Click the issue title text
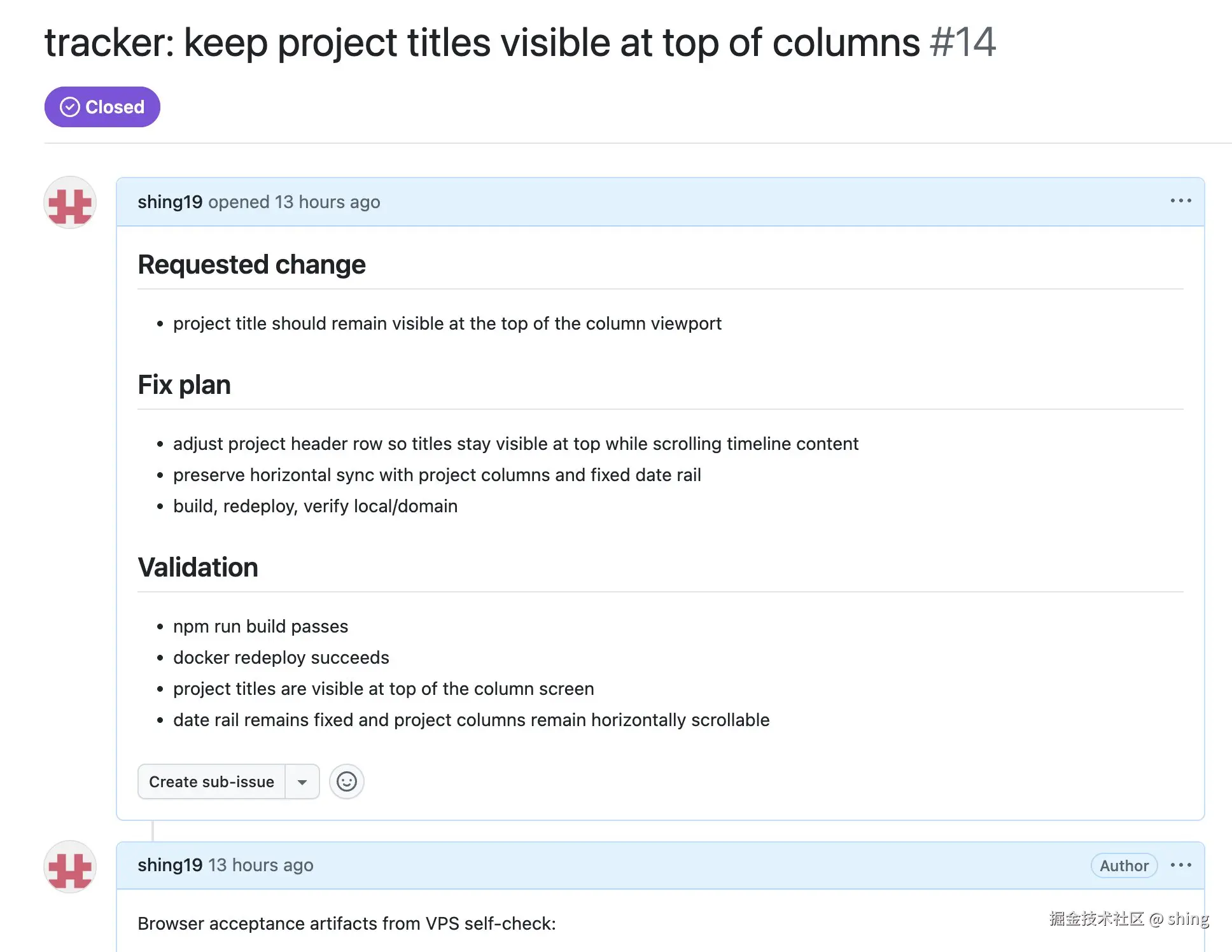 pyautogui.click(x=482, y=43)
